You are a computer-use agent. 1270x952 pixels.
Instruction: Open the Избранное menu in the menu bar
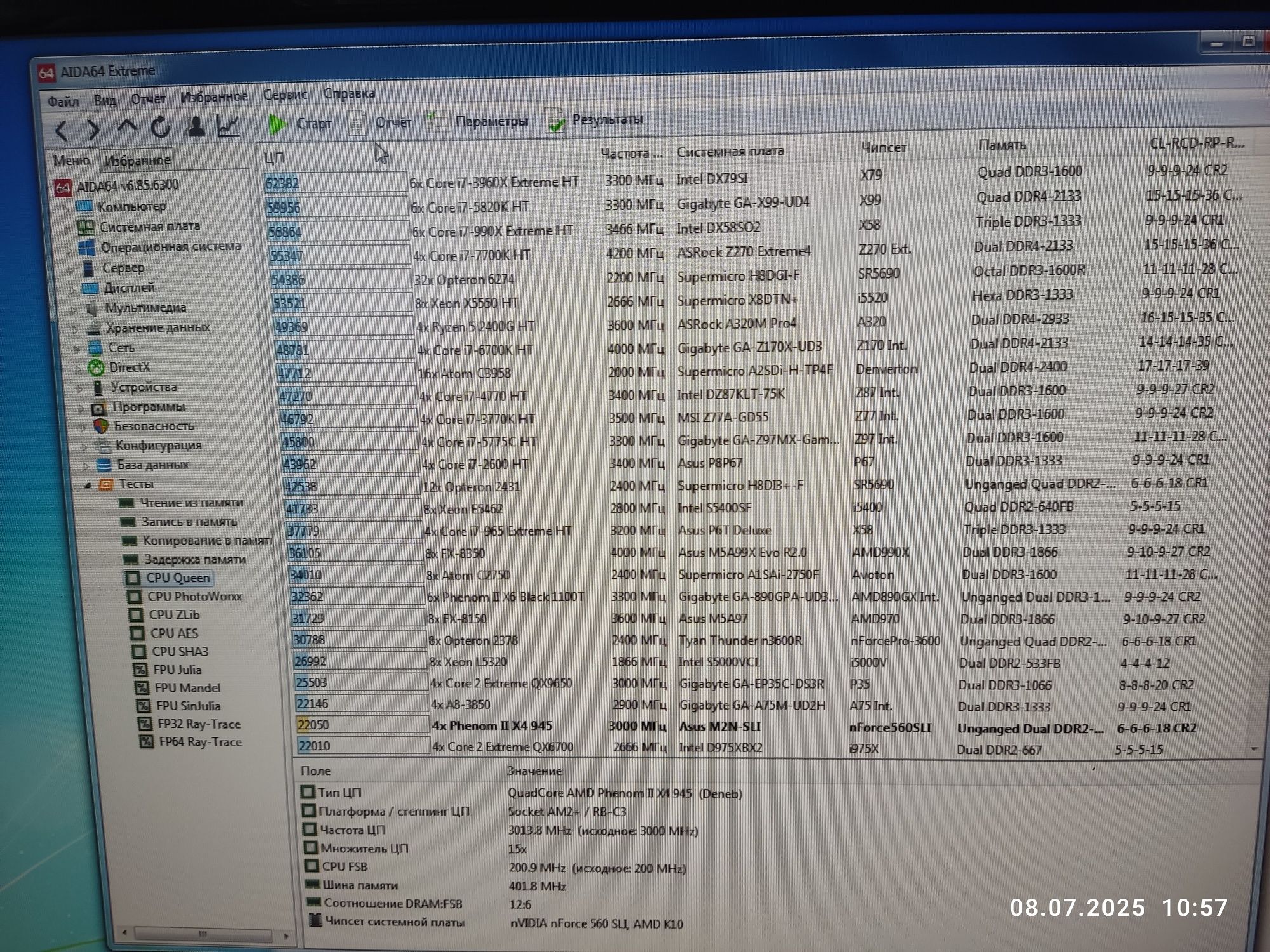(x=214, y=96)
